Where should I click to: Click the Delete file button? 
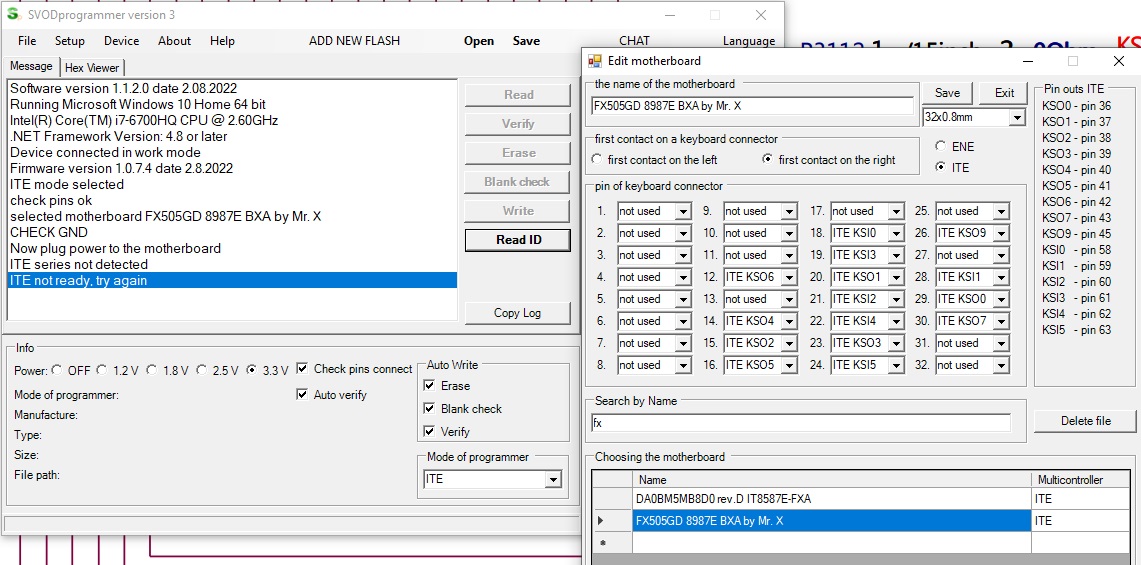coord(1085,421)
